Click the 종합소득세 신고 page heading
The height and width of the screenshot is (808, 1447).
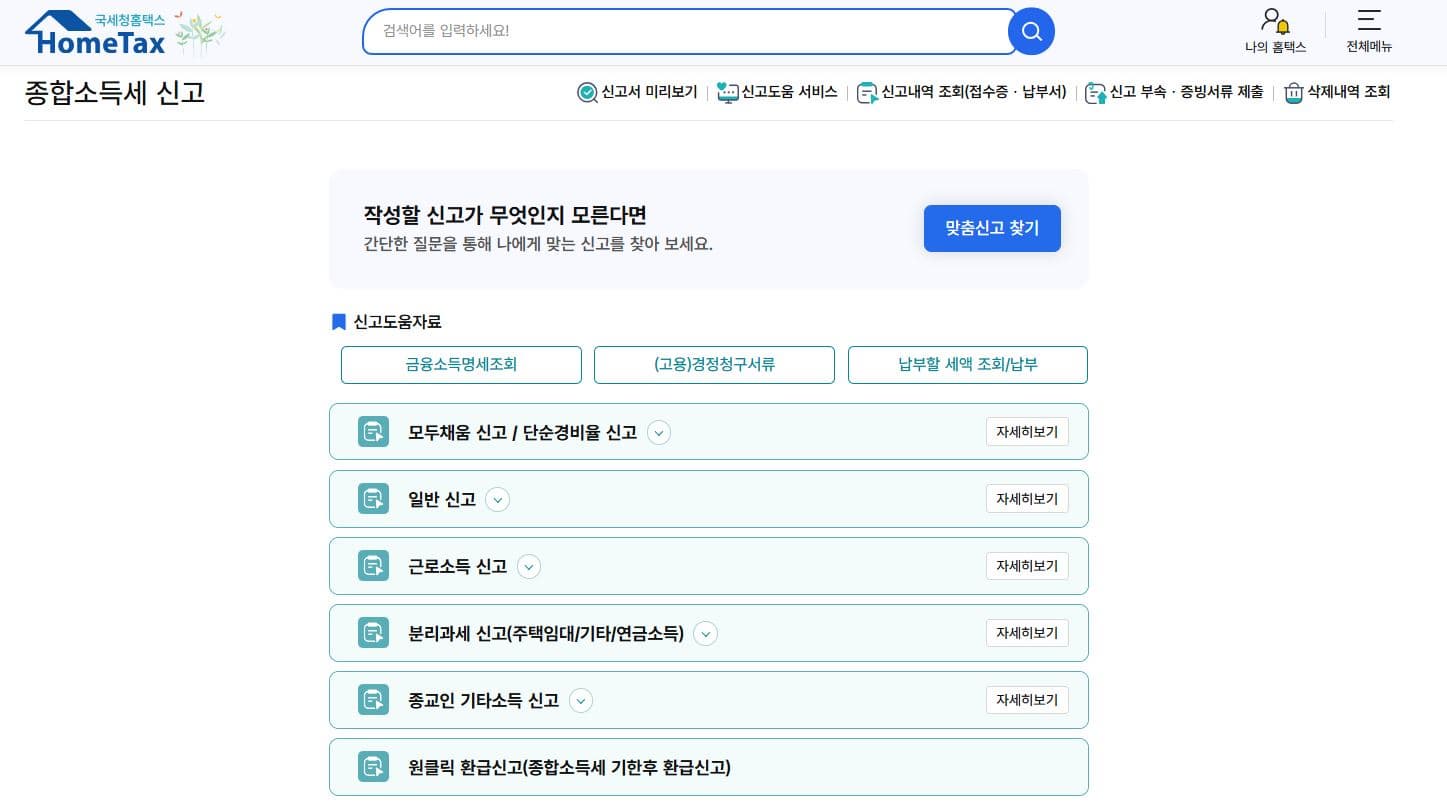pyautogui.click(x=115, y=93)
